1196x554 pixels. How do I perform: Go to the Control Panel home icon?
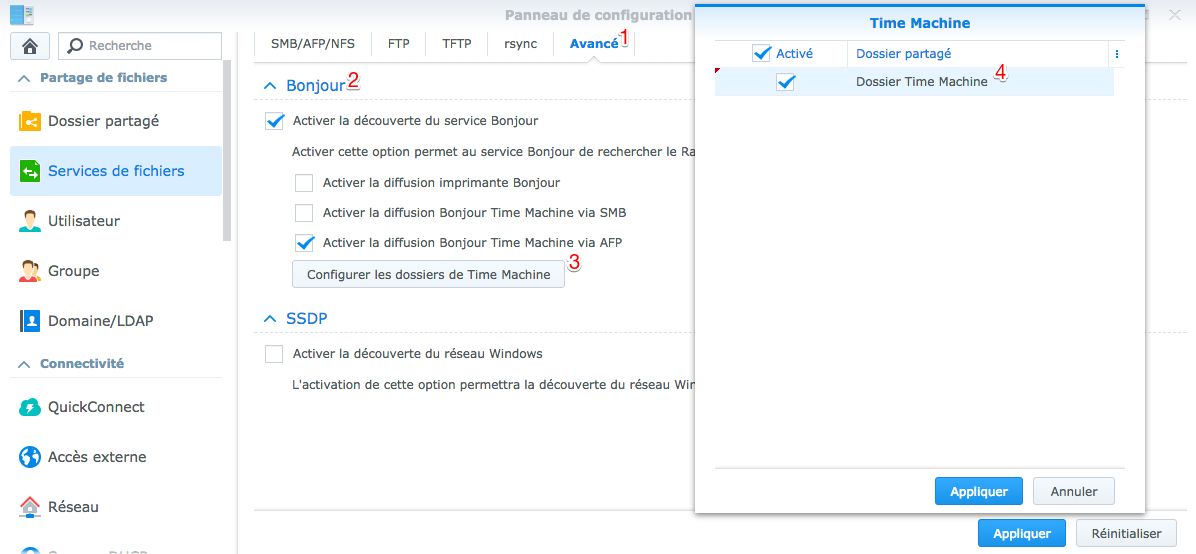click(x=30, y=46)
